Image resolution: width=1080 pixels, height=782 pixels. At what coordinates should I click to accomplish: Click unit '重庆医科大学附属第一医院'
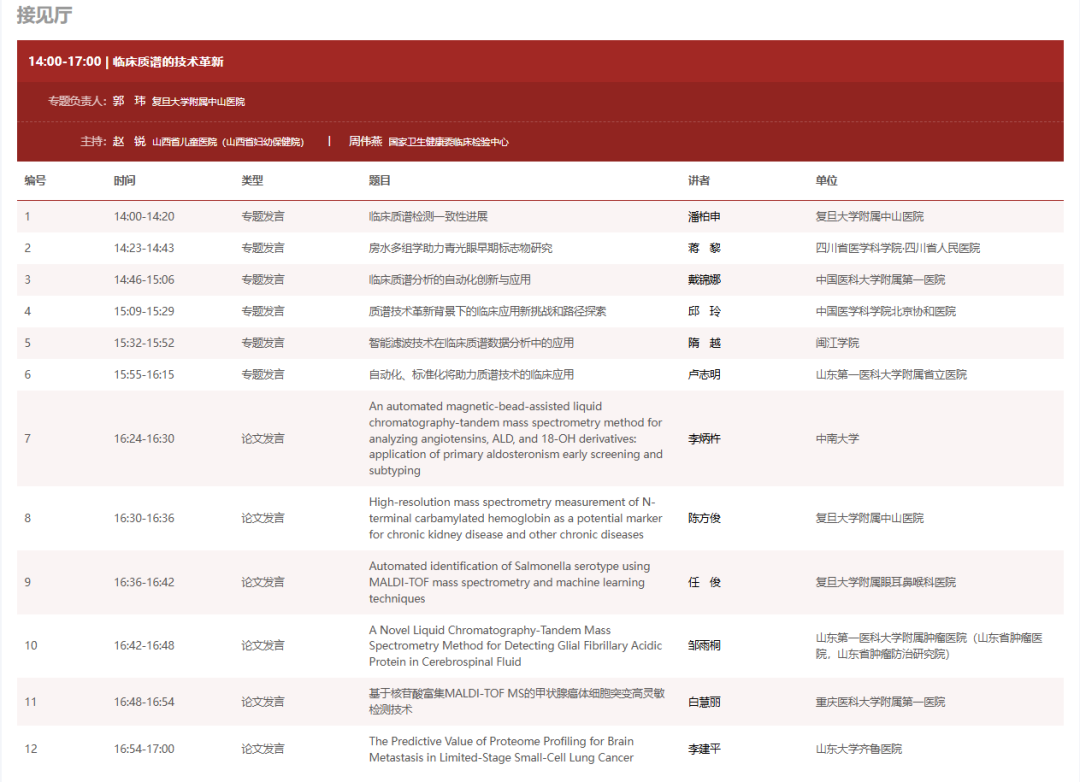(x=880, y=702)
